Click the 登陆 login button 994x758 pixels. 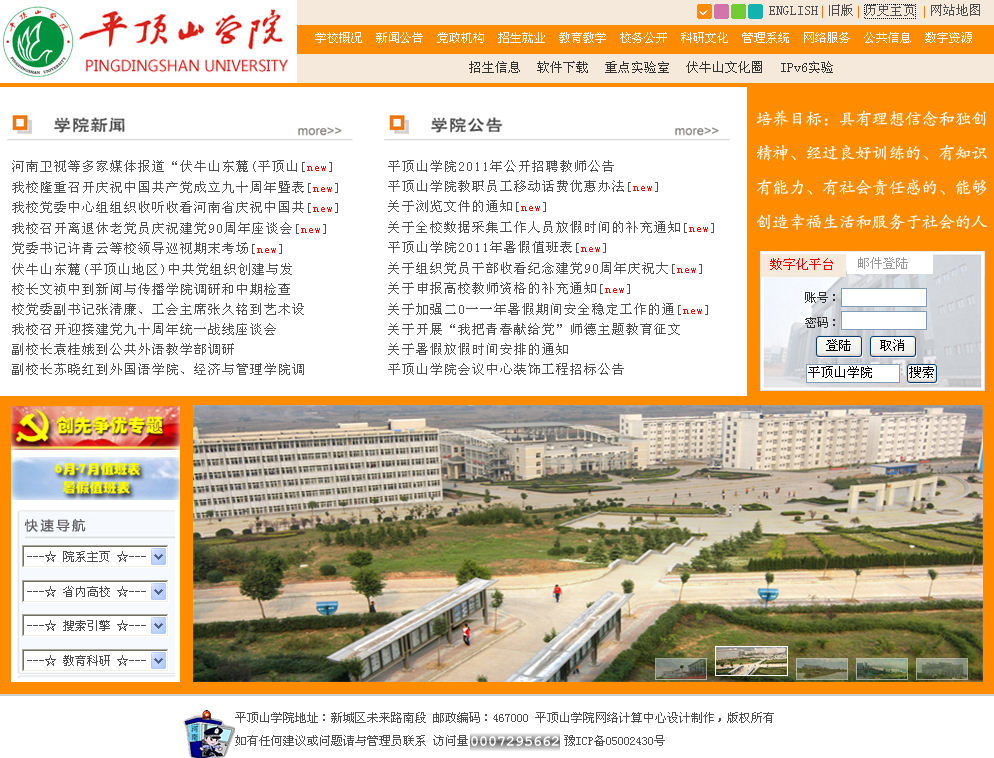[x=838, y=346]
